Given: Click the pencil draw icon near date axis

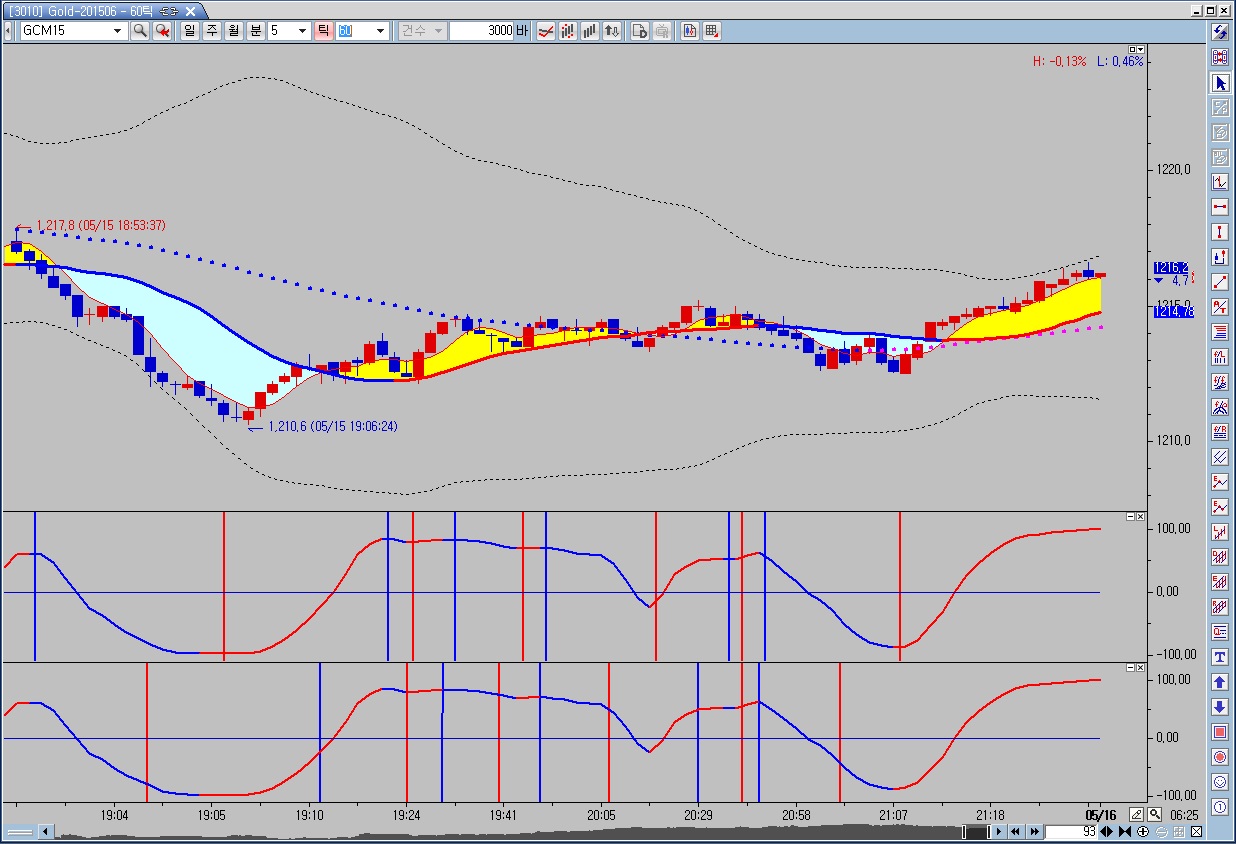Looking at the screenshot, I should (1136, 815).
